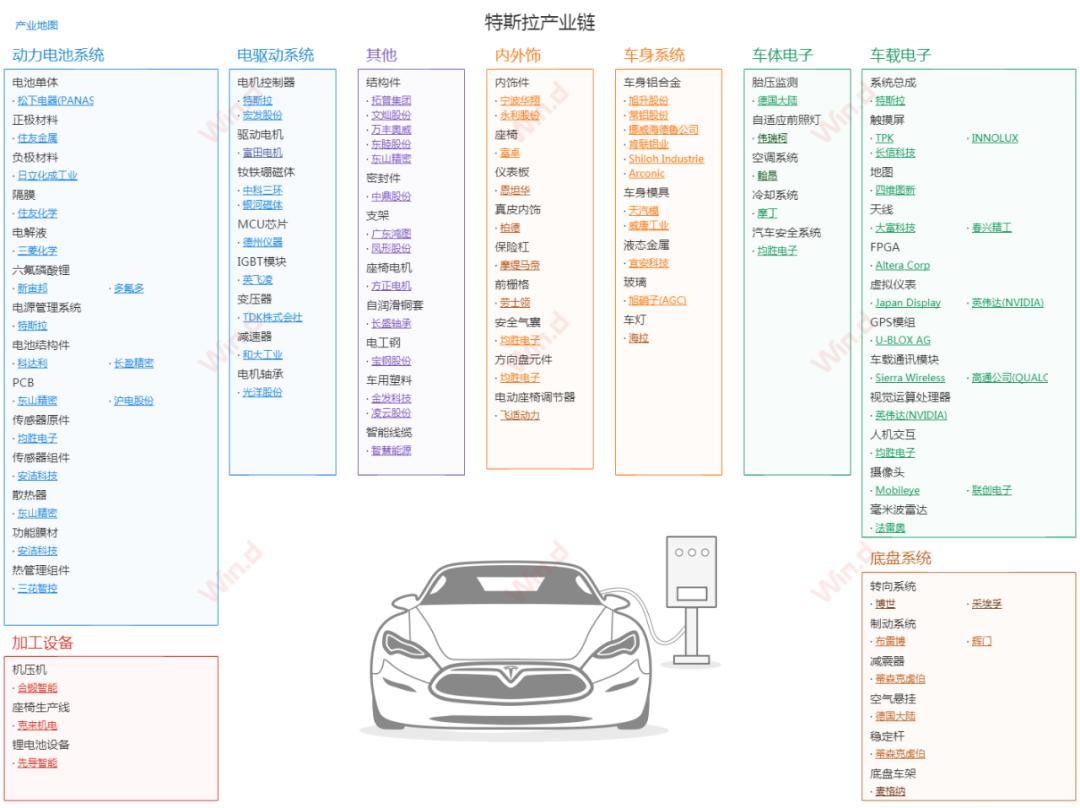Click 博世 under 转向系统
Image resolution: width=1080 pixels, height=808 pixels.
click(885, 604)
